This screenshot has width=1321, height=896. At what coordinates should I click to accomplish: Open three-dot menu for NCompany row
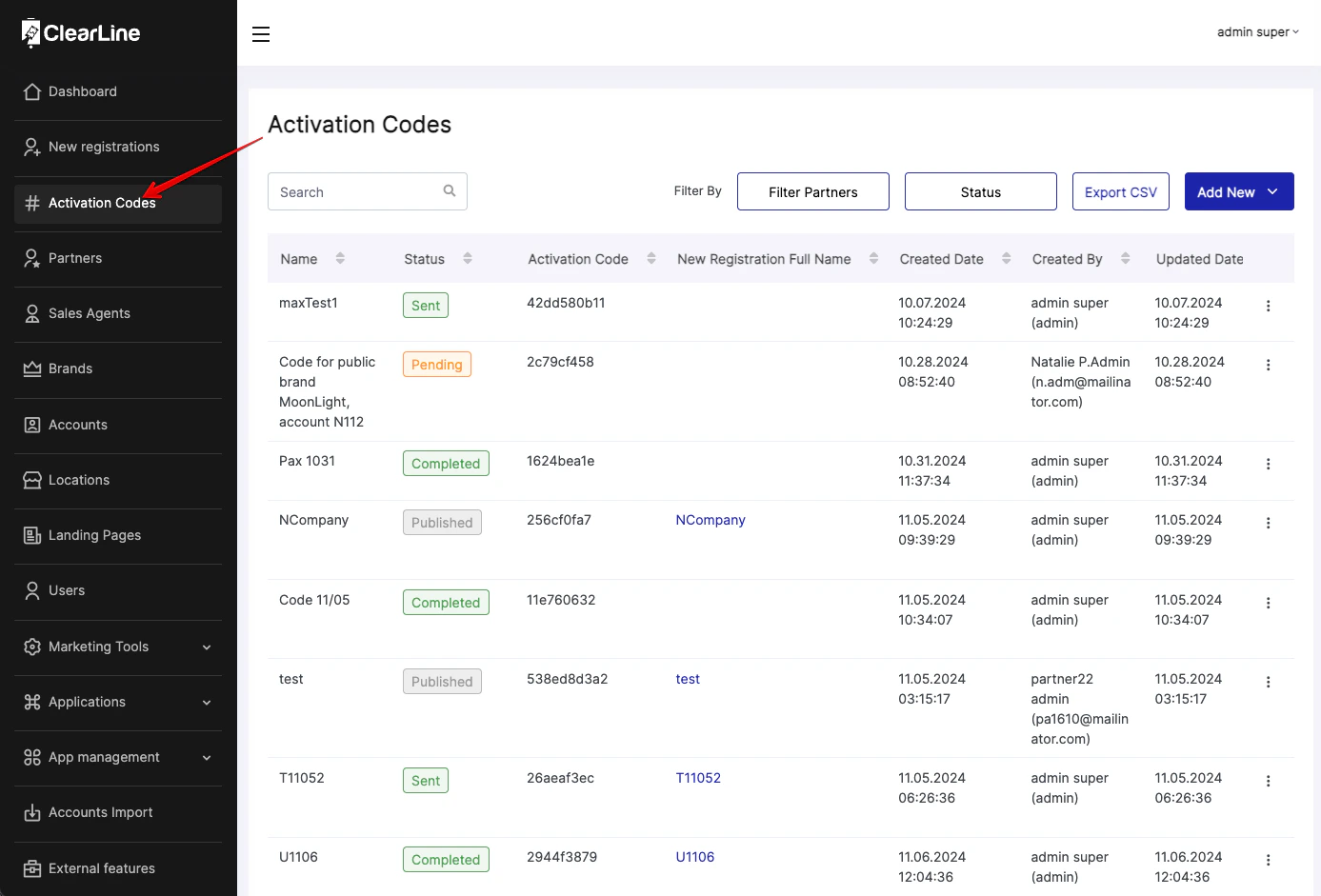(1268, 523)
